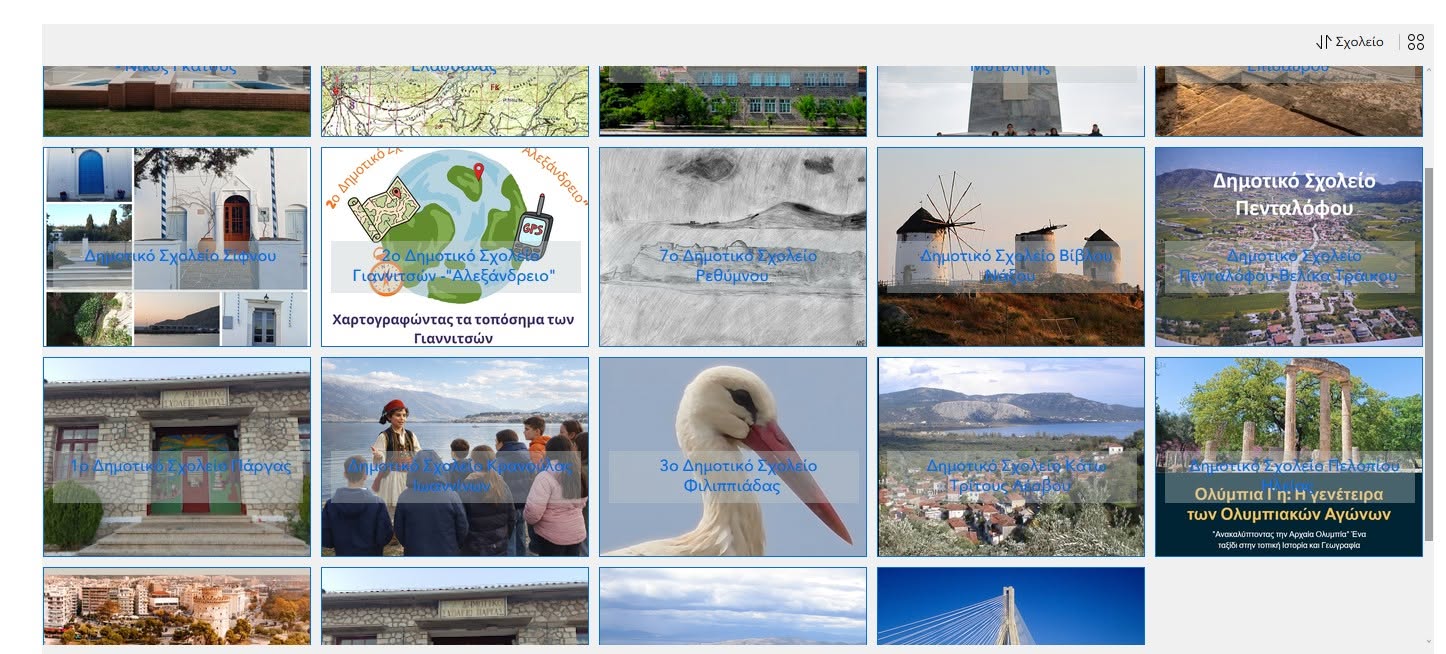Image resolution: width=1446 pixels, height=654 pixels.
Task: Open the cable-stayed bridge thumbnail
Action: (x=1011, y=606)
